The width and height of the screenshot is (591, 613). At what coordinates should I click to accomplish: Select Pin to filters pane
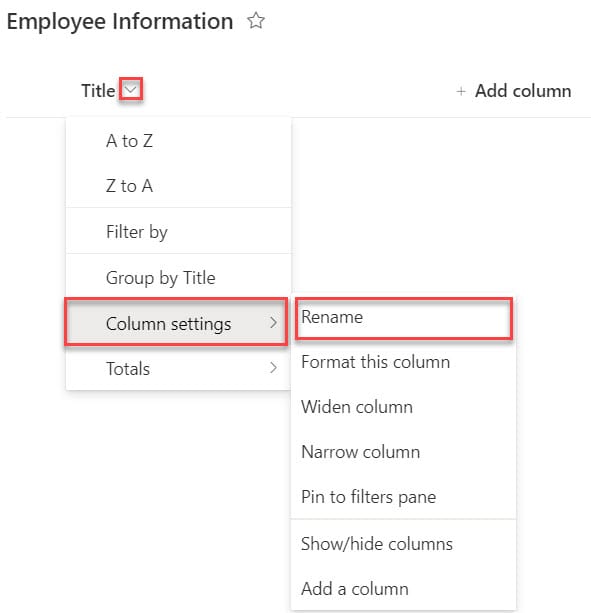pos(403,497)
